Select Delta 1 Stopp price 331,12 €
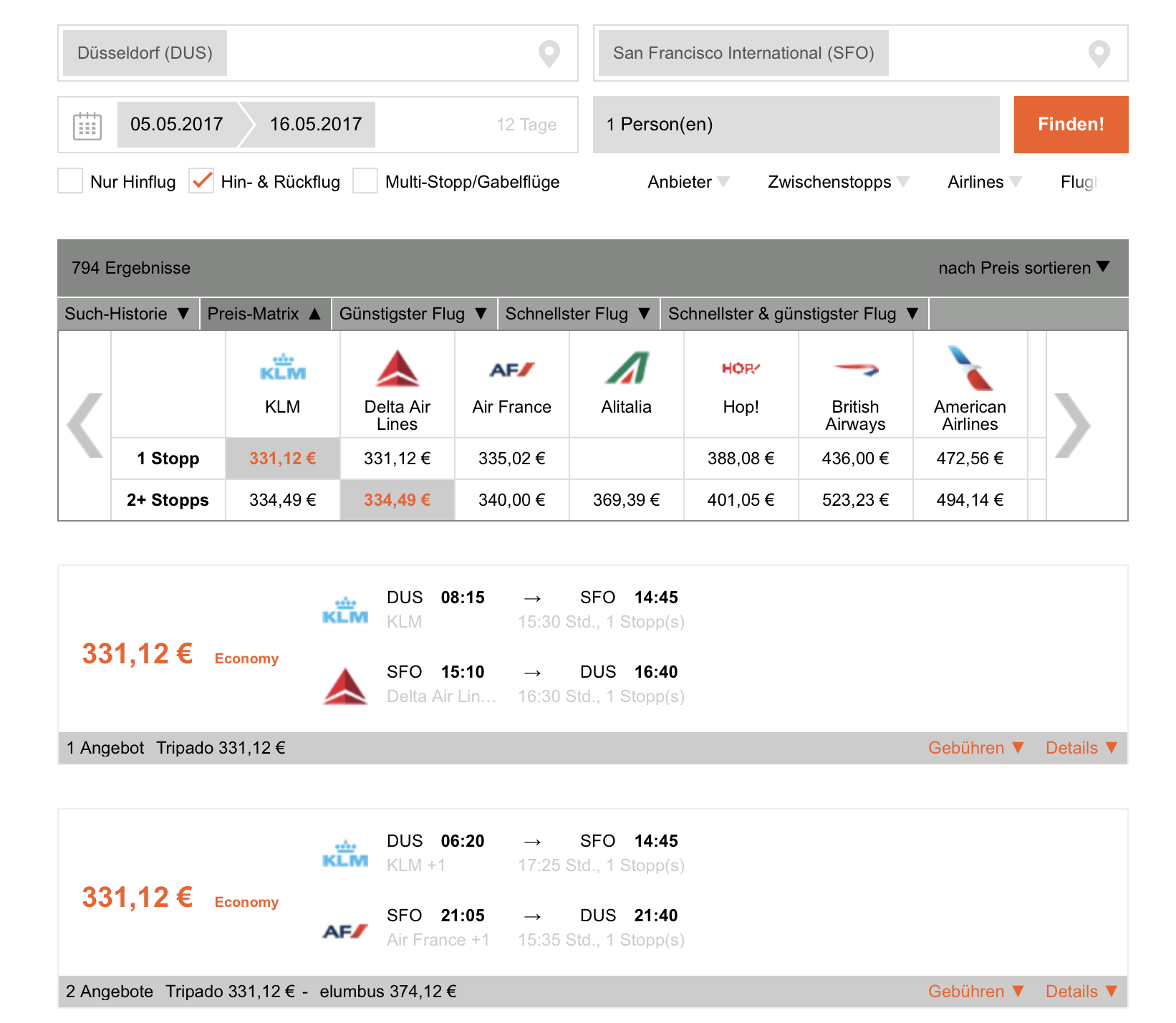This screenshot has width=1176, height=1023. coord(397,458)
